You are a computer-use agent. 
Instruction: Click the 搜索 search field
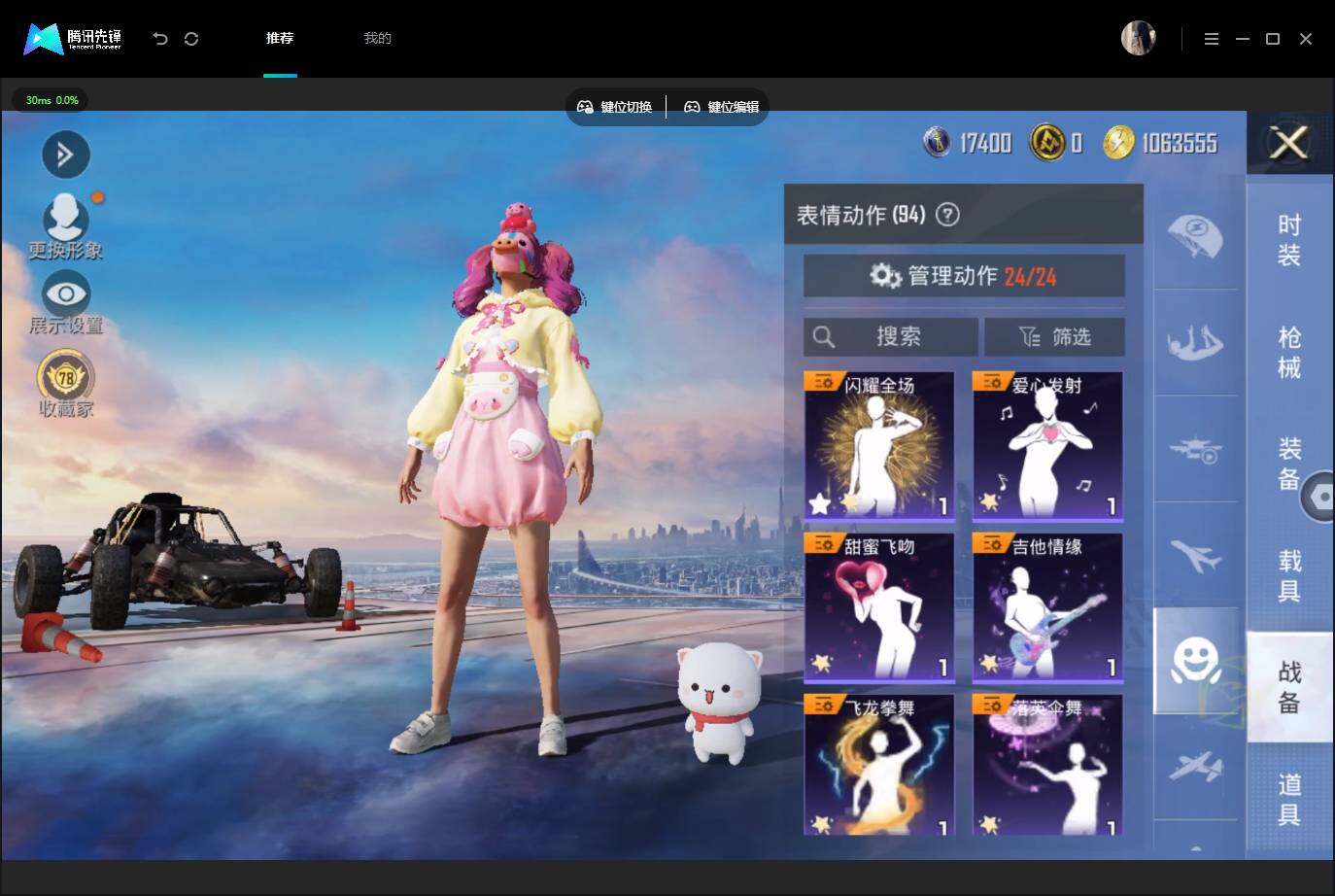(x=890, y=337)
